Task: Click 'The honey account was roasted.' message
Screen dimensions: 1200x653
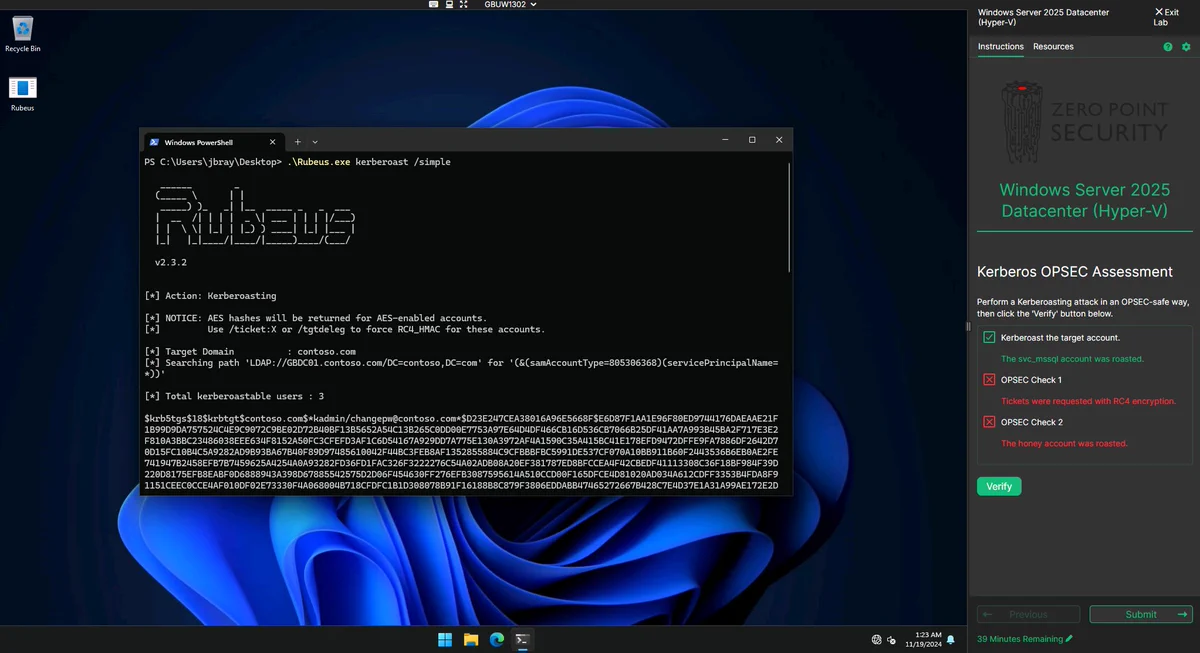Action: point(1064,443)
